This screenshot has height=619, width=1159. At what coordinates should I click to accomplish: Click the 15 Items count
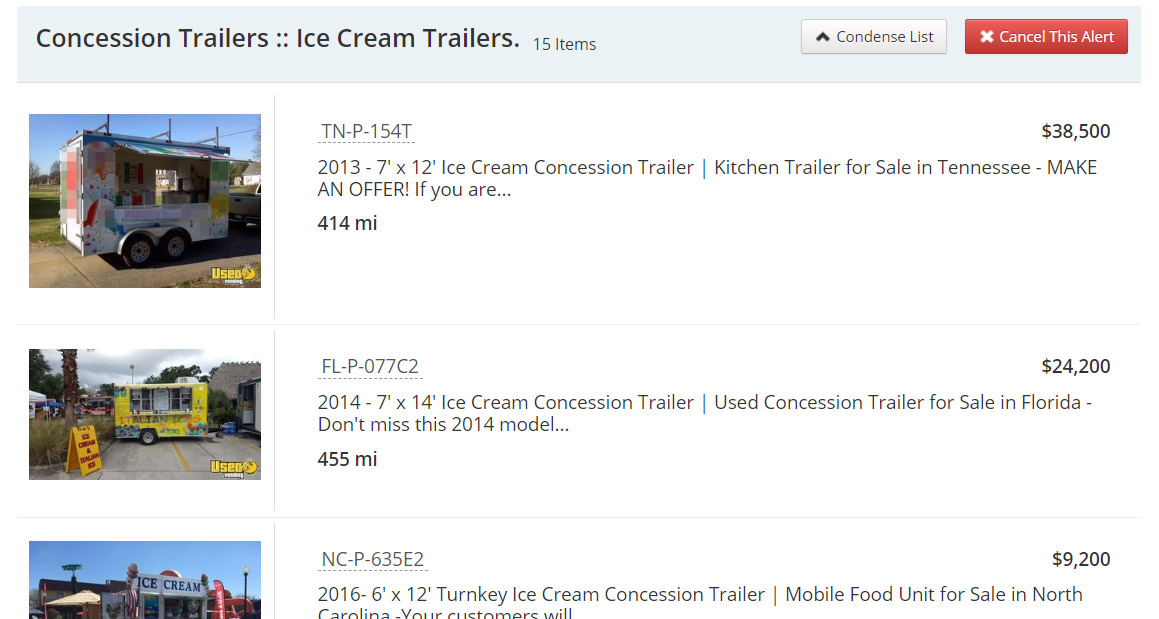[564, 44]
